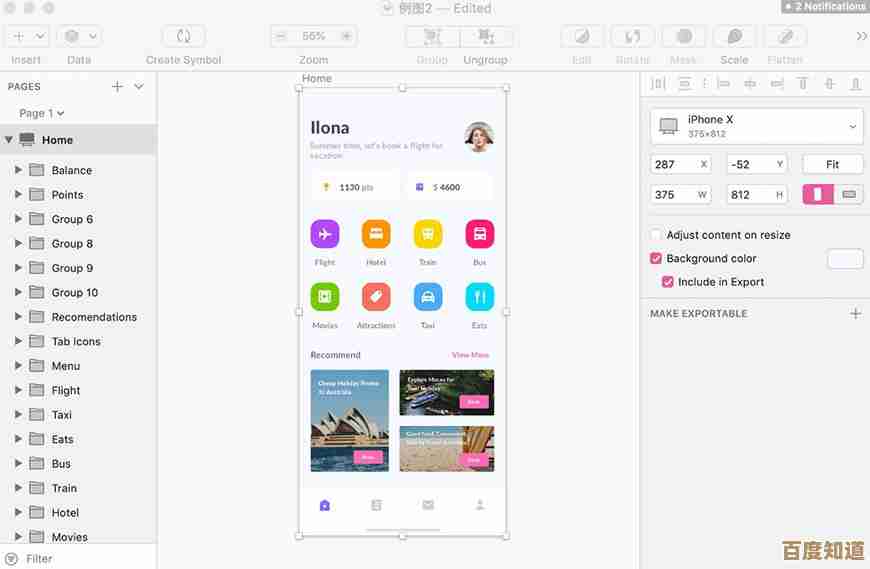The width and height of the screenshot is (870, 569).
Task: Enable Adjust content on resize
Action: (x=657, y=235)
